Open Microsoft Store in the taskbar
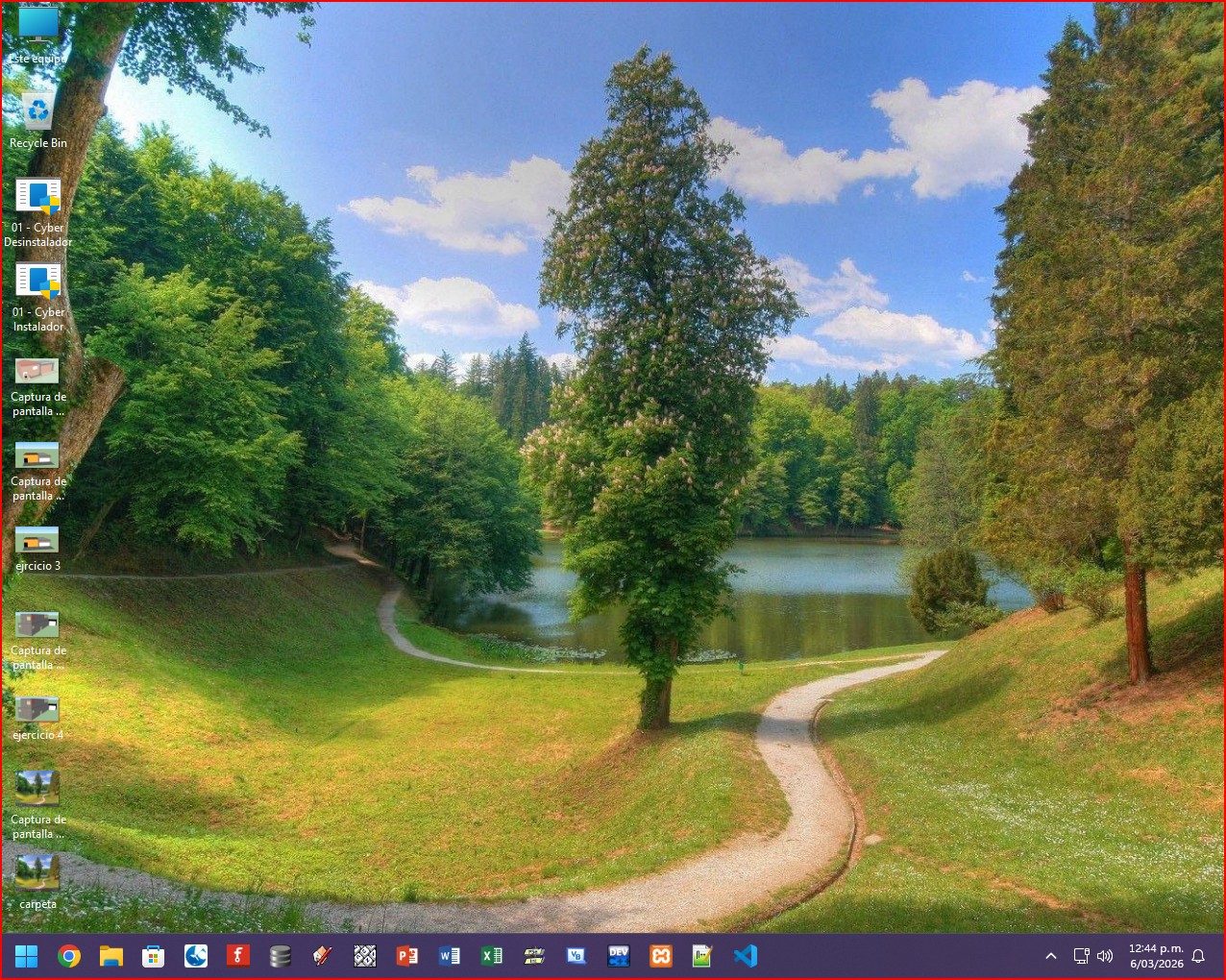The image size is (1226, 980). (x=154, y=956)
